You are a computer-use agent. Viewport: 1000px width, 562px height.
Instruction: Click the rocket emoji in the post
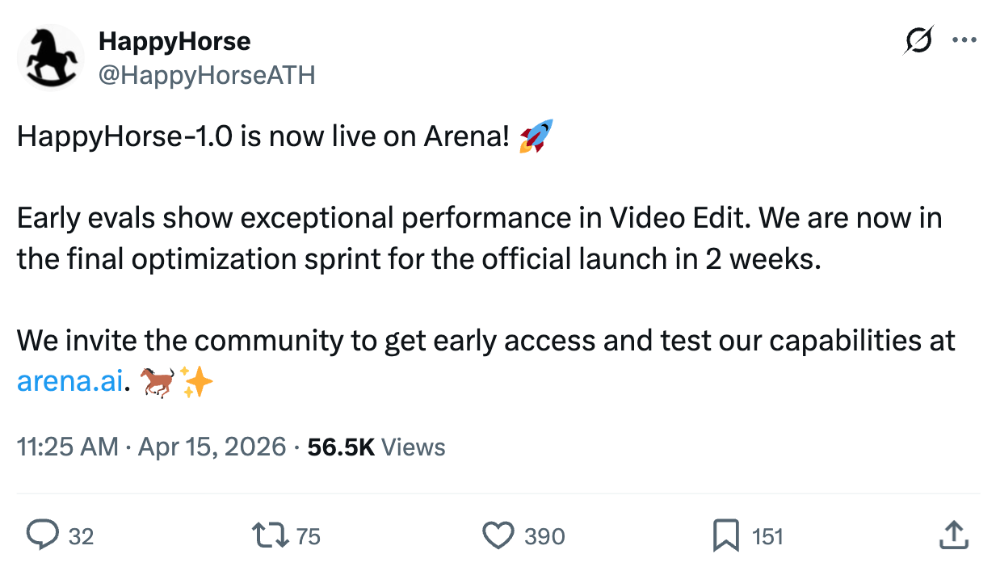click(x=536, y=135)
